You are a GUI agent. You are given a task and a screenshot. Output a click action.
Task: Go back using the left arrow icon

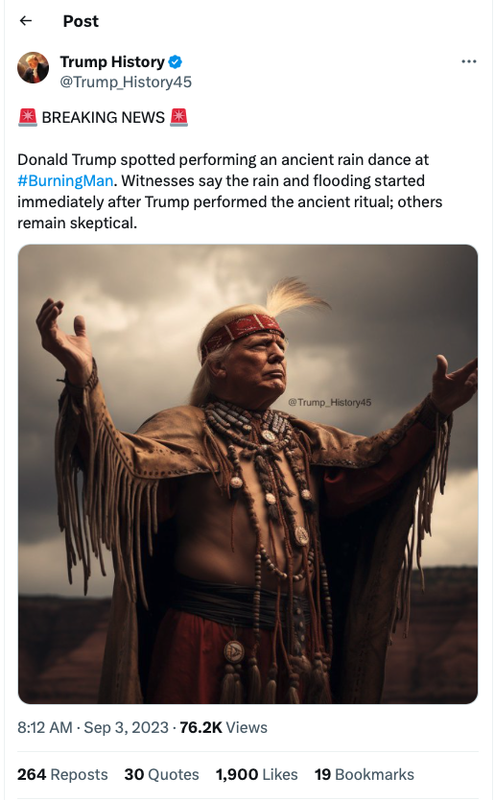tap(26, 20)
